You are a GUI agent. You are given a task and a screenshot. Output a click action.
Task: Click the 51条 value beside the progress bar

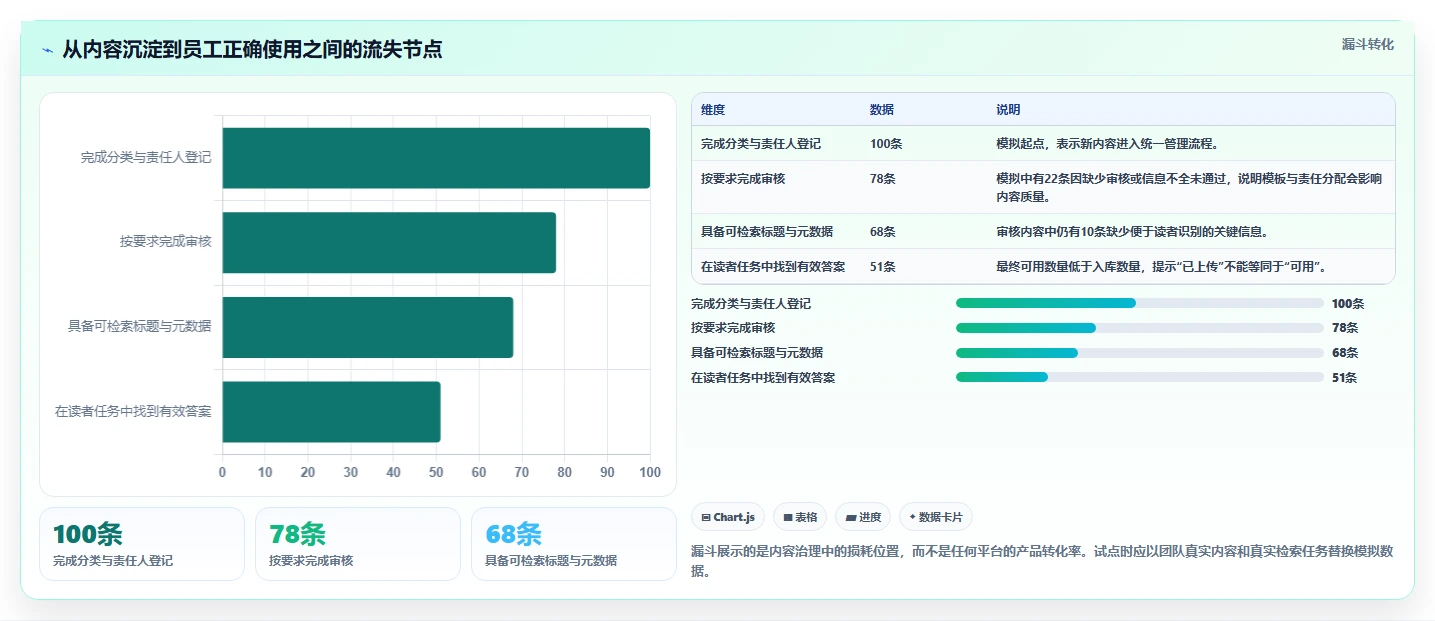[1345, 378]
